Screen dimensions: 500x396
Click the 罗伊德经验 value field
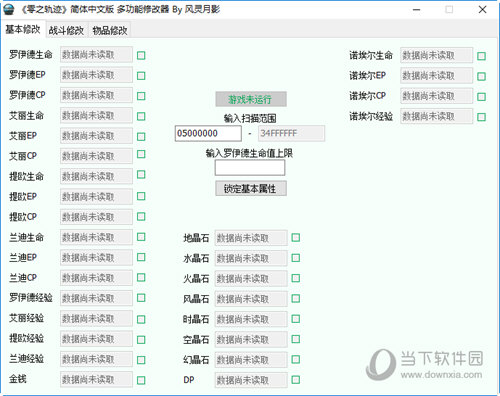click(96, 298)
